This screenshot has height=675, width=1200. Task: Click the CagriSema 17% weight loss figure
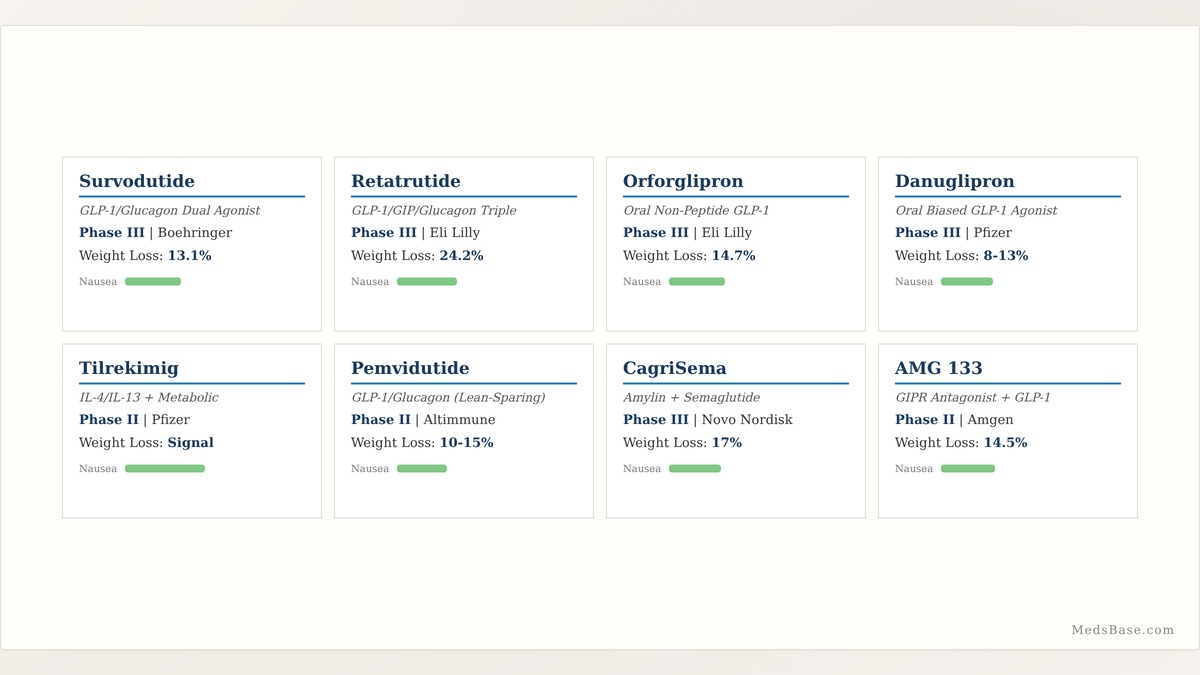pos(727,443)
